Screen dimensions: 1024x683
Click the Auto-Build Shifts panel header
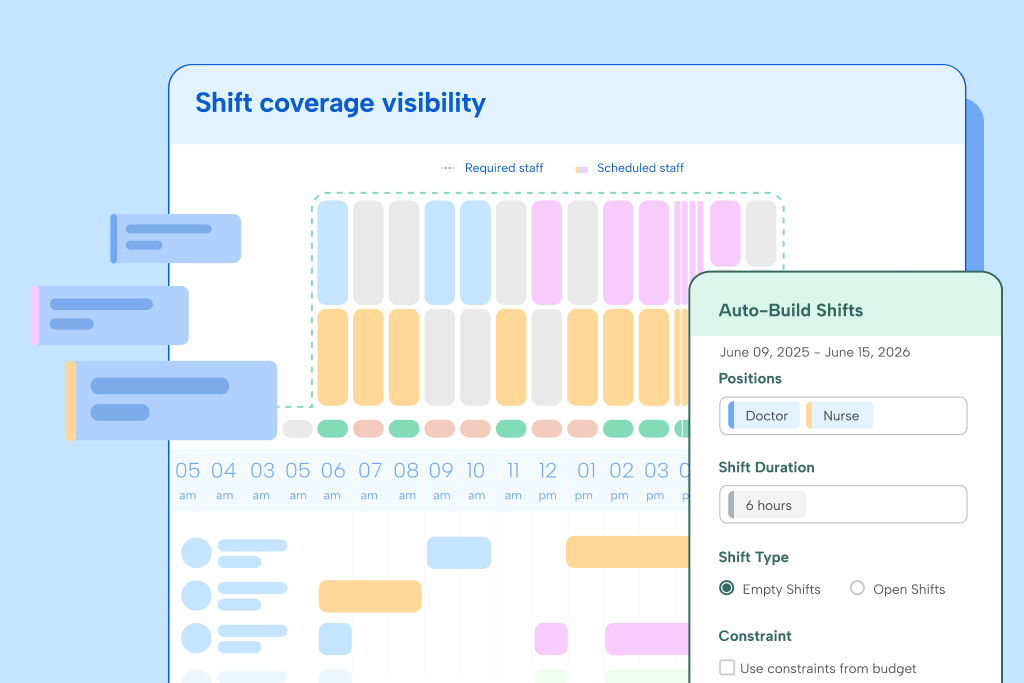pyautogui.click(x=790, y=311)
